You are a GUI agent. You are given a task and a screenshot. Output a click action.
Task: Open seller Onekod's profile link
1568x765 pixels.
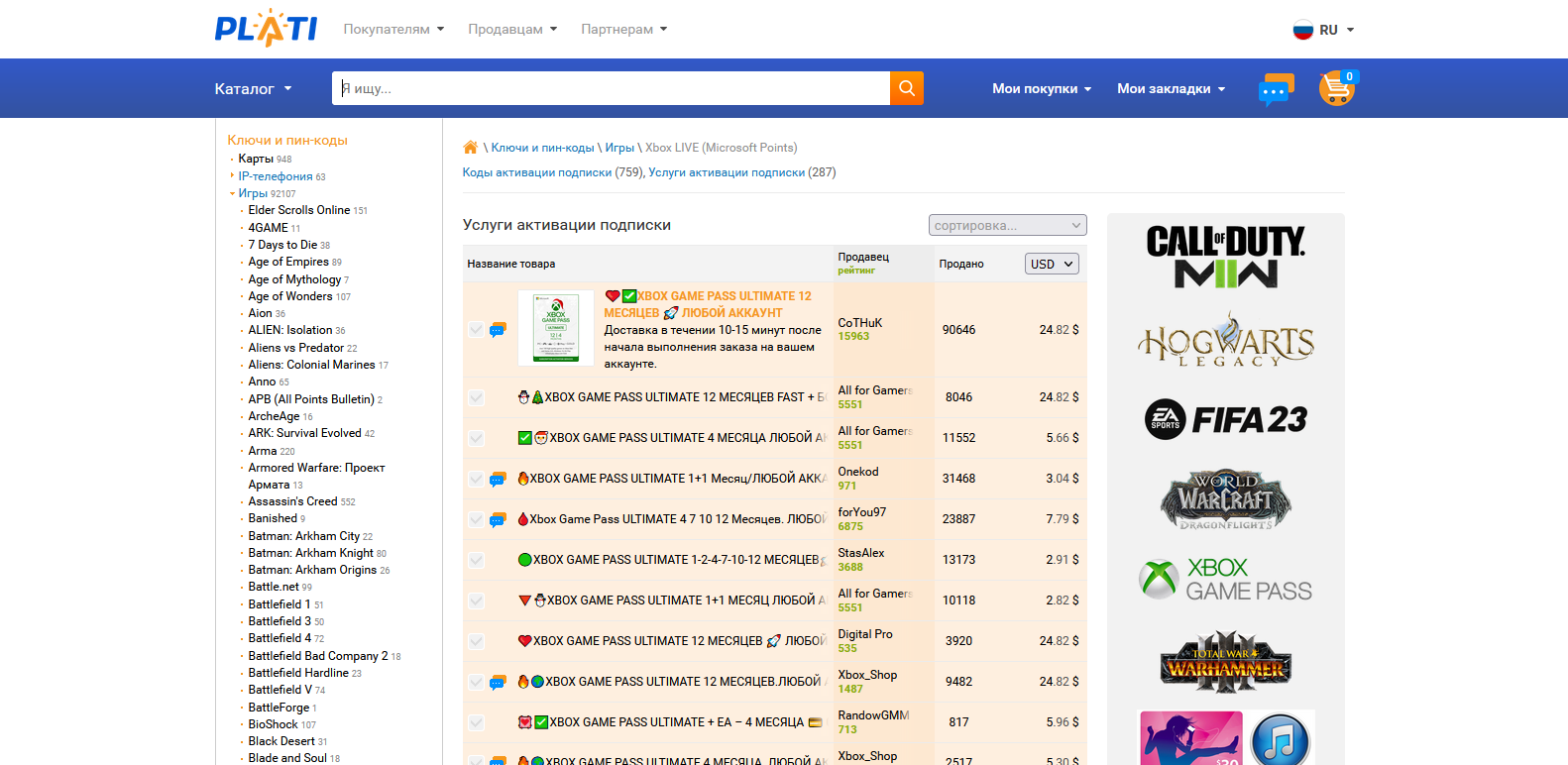(858, 472)
